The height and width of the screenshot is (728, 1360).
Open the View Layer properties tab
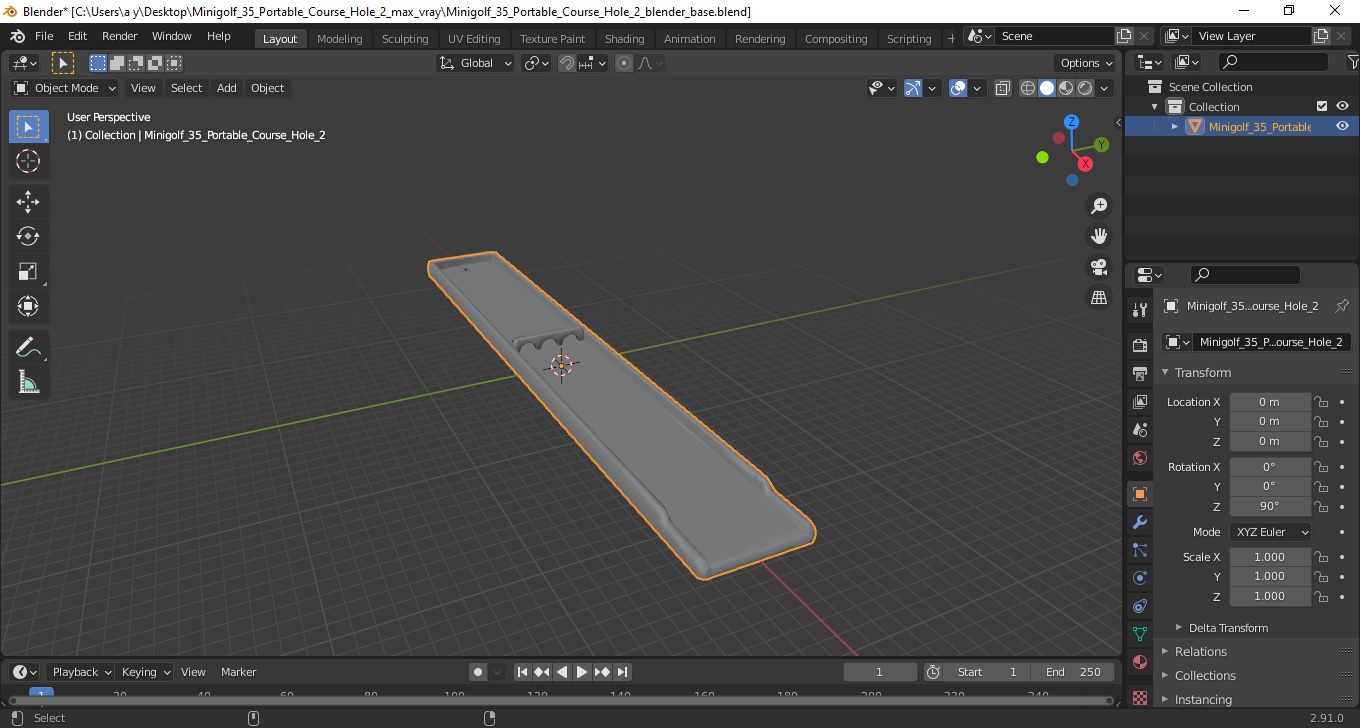1139,402
